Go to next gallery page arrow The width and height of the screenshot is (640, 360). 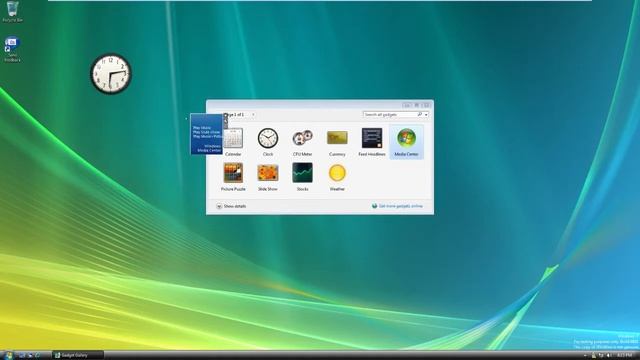pos(253,115)
